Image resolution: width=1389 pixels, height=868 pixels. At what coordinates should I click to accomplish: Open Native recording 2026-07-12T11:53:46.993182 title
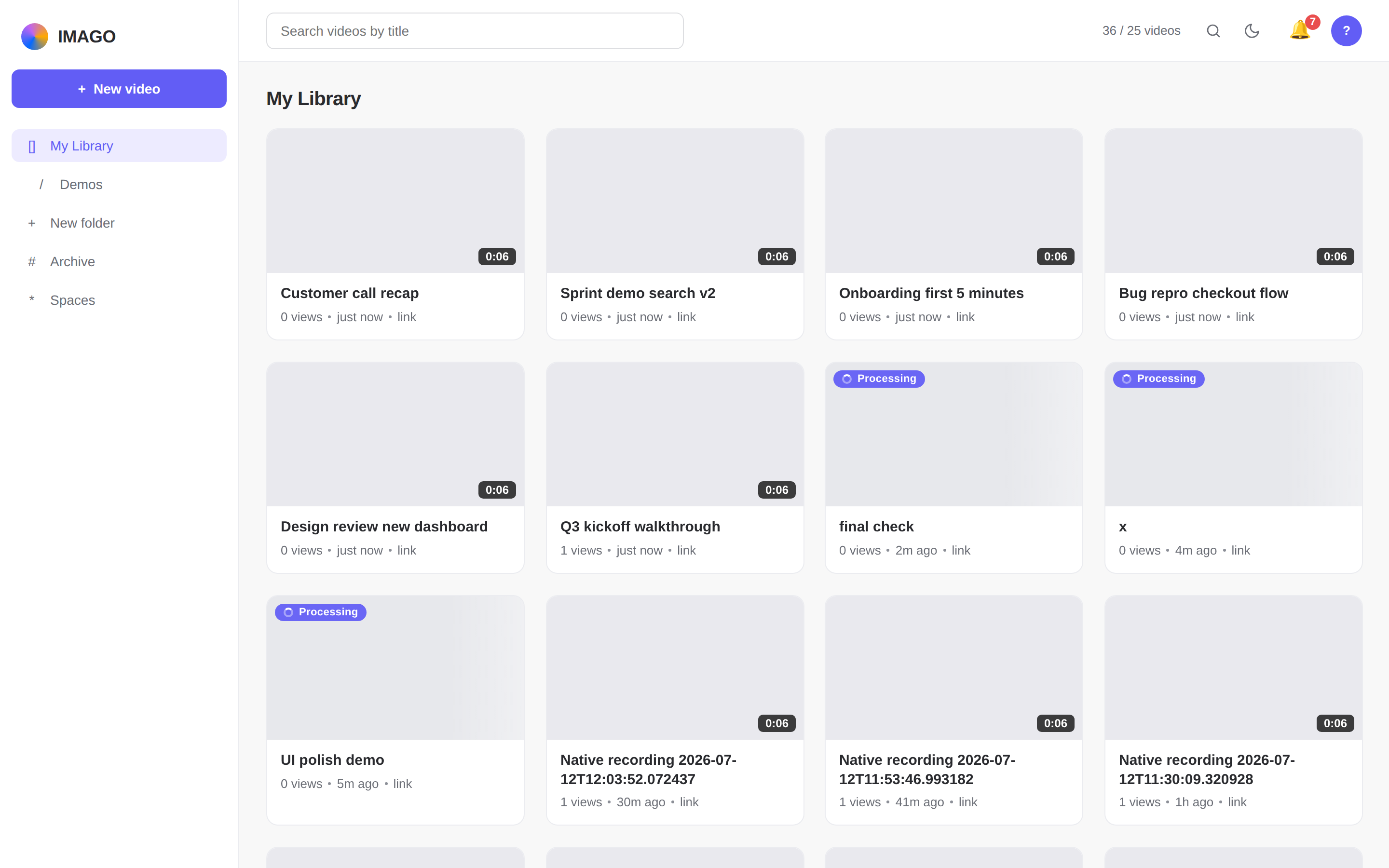point(927,769)
